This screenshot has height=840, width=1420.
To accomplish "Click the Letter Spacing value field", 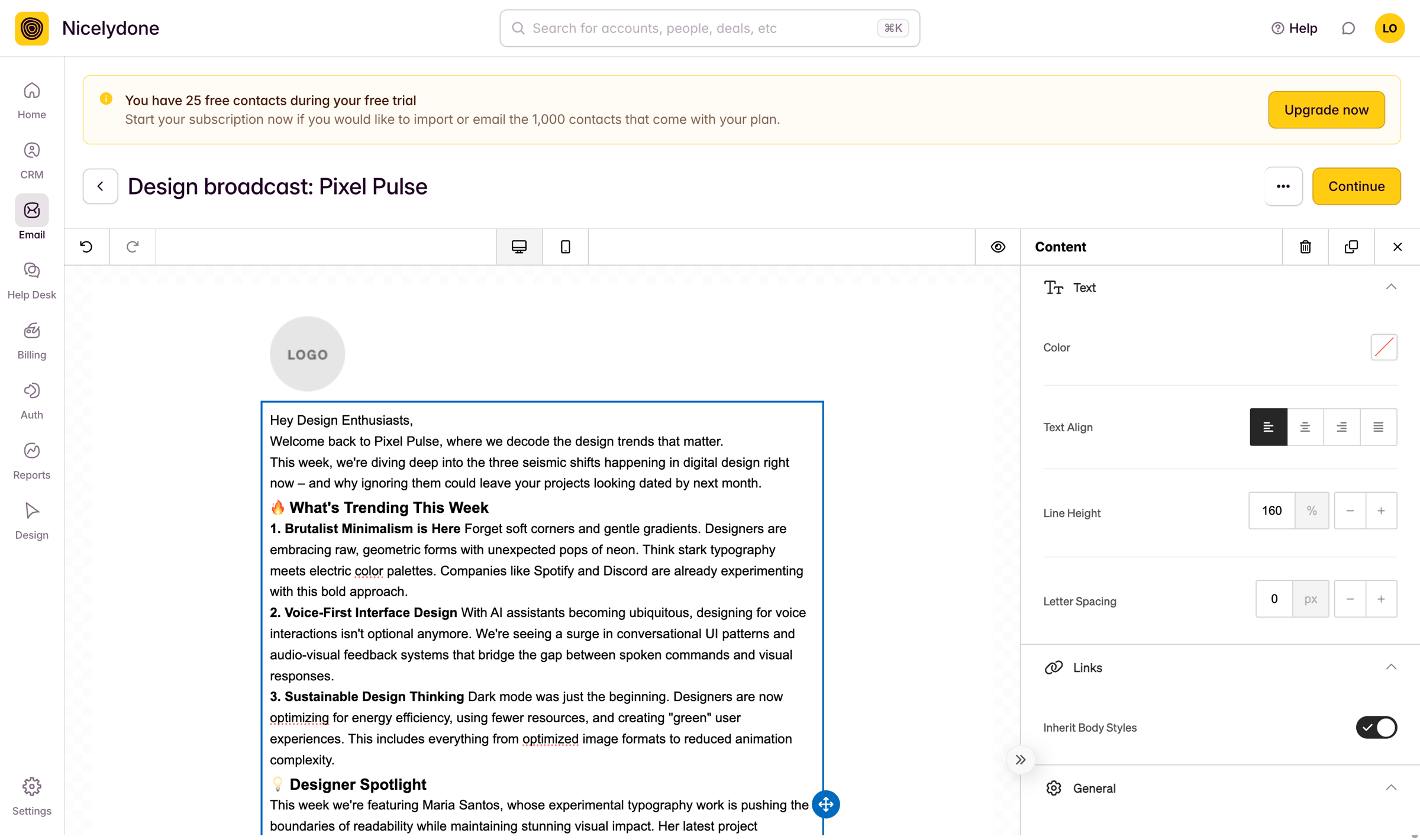I will click(x=1274, y=599).
